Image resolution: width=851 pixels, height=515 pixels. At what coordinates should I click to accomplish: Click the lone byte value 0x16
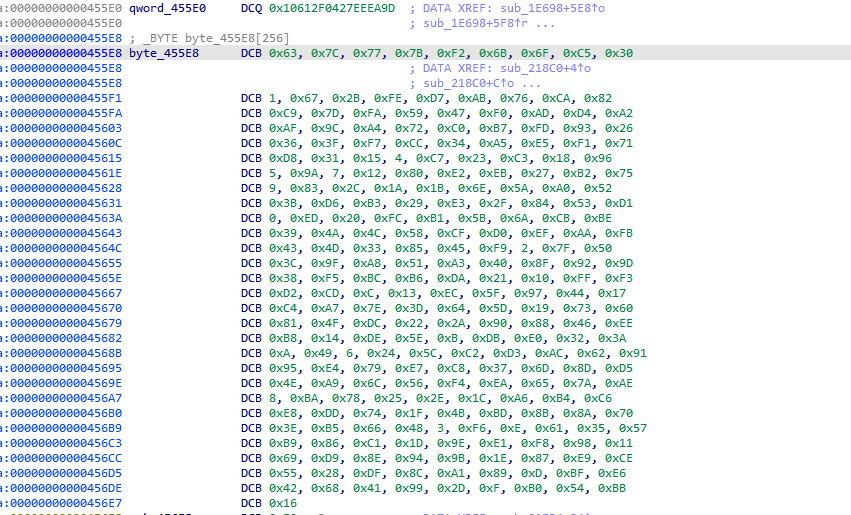[283, 504]
